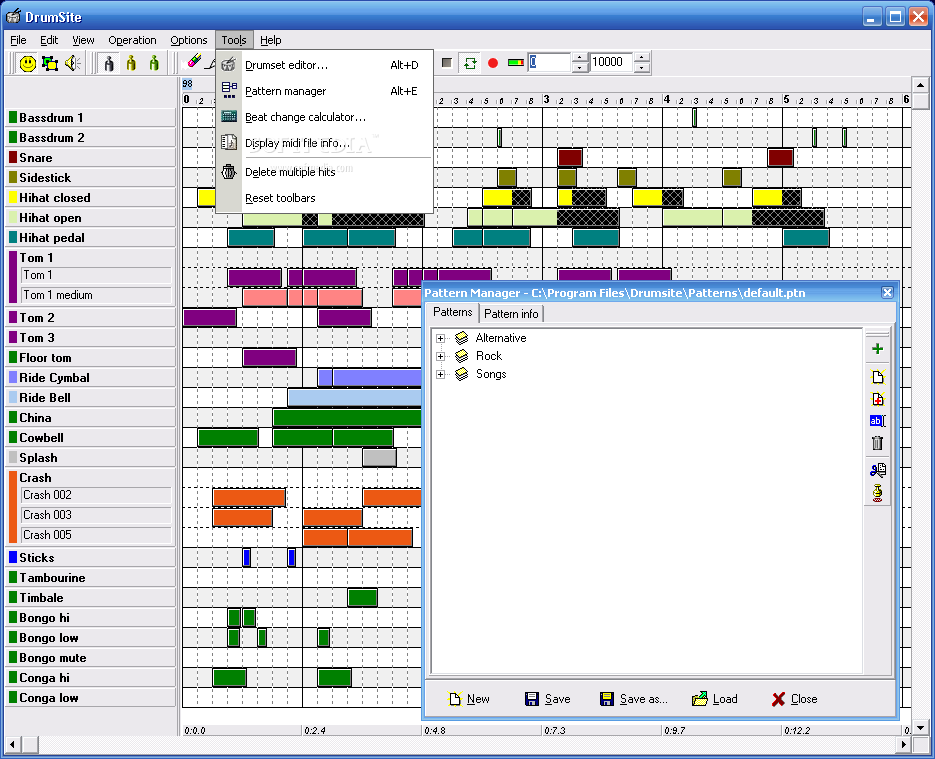Click the yellow smiley face toolbar icon
This screenshot has height=759, width=935.
coord(27,63)
